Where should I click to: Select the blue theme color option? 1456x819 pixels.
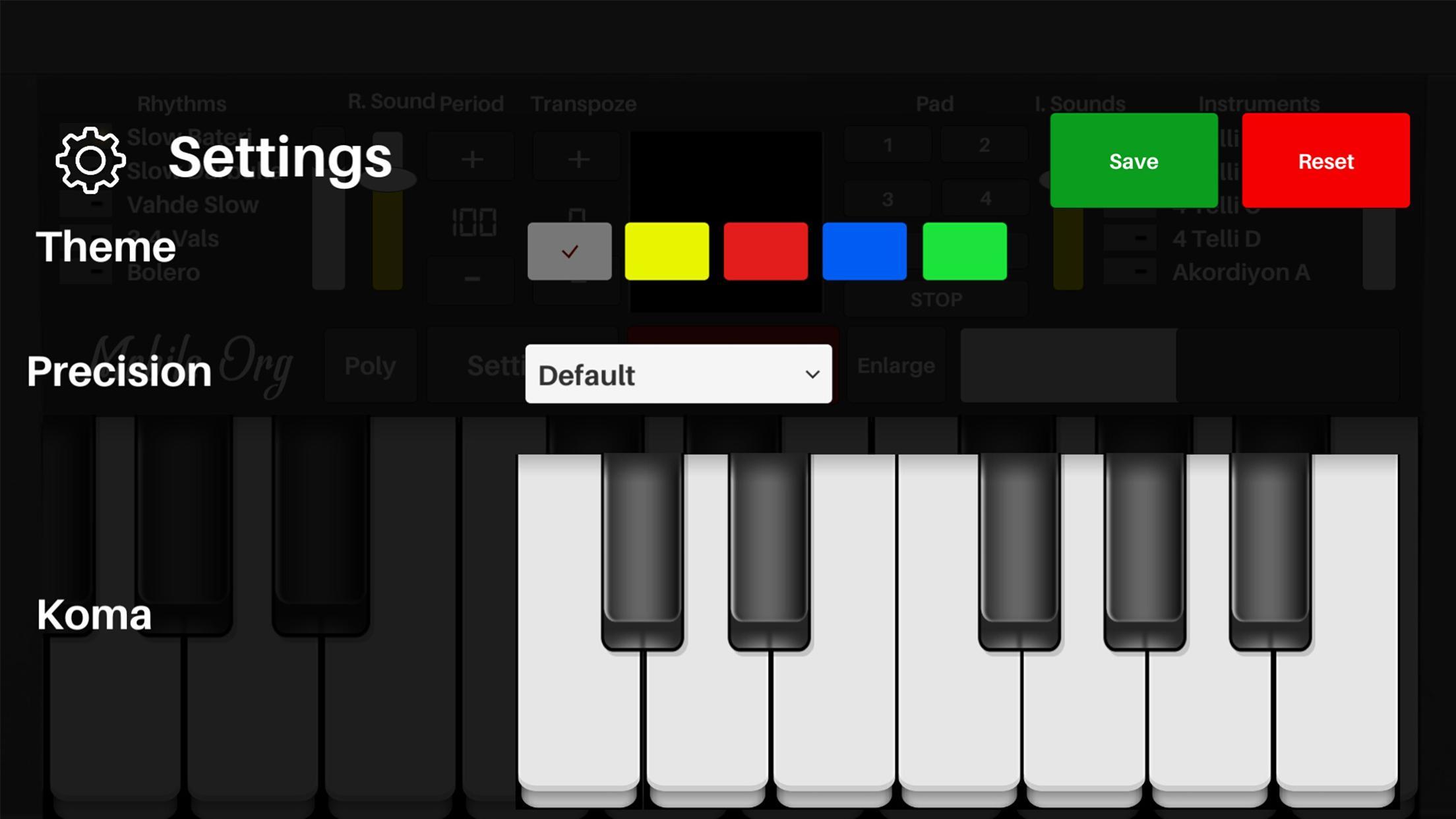865,251
